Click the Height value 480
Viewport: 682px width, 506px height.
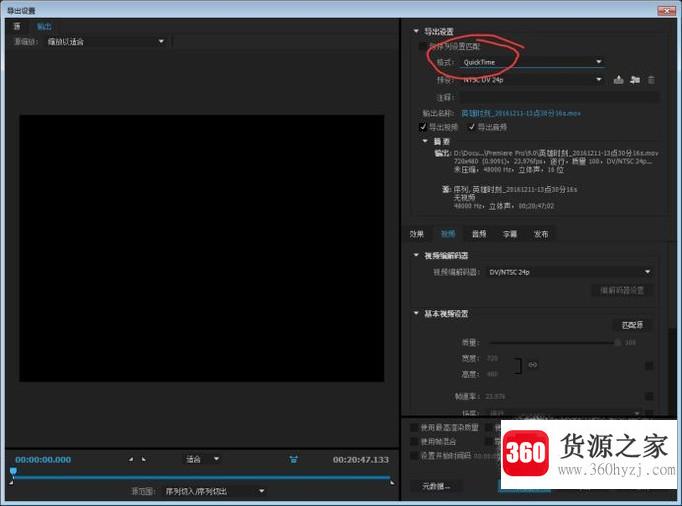492,374
